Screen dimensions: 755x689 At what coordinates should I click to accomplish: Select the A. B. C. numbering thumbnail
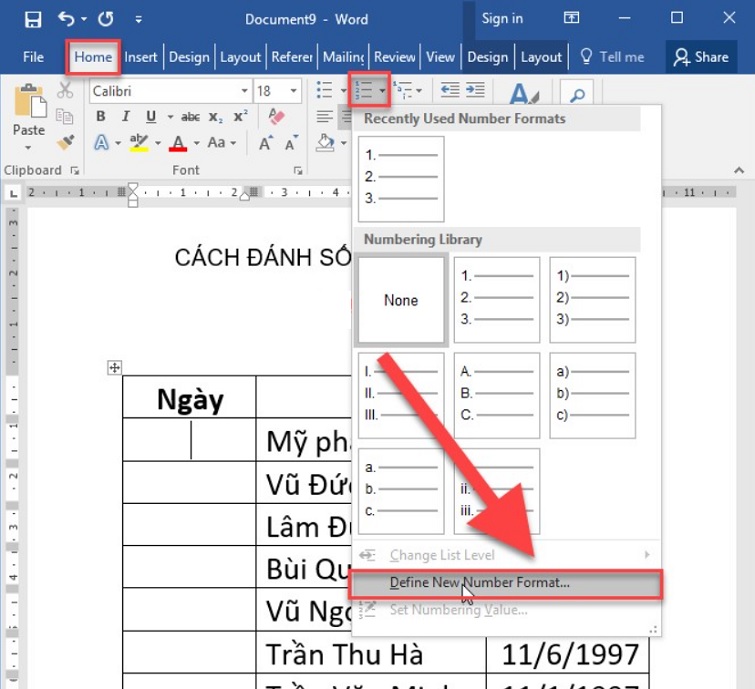[496, 395]
